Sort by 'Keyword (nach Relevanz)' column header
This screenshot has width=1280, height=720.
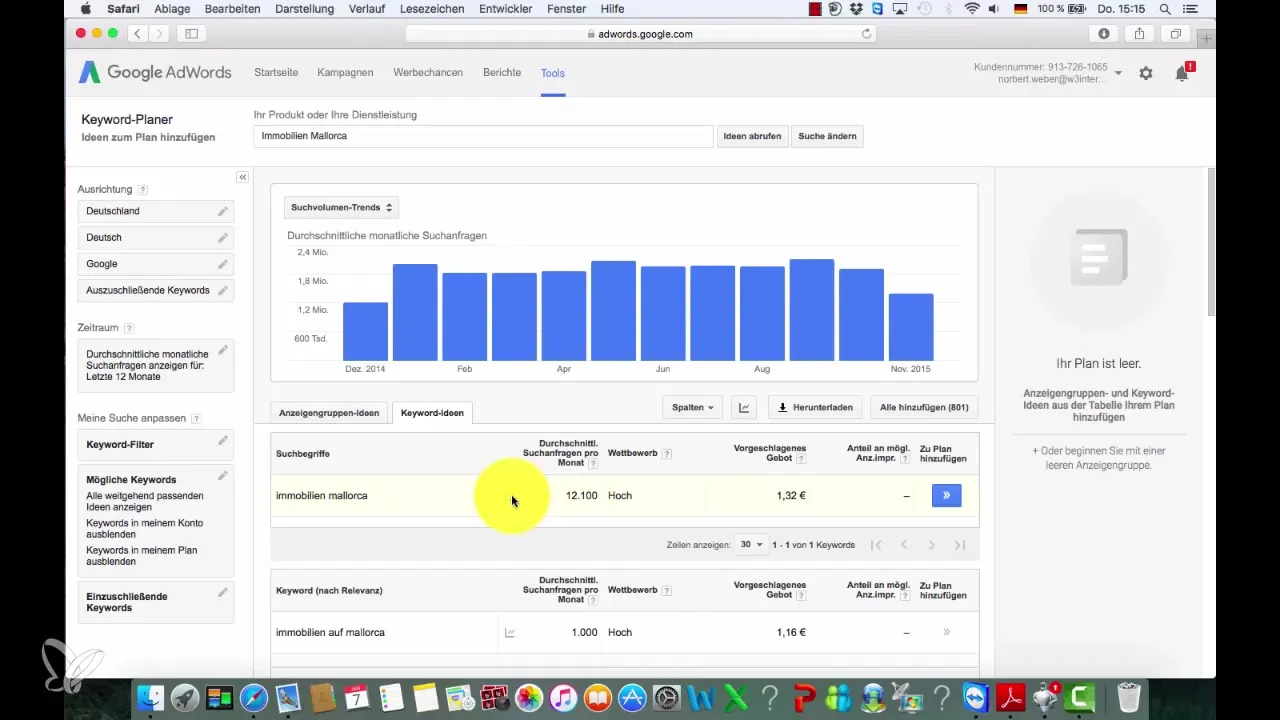pos(329,591)
